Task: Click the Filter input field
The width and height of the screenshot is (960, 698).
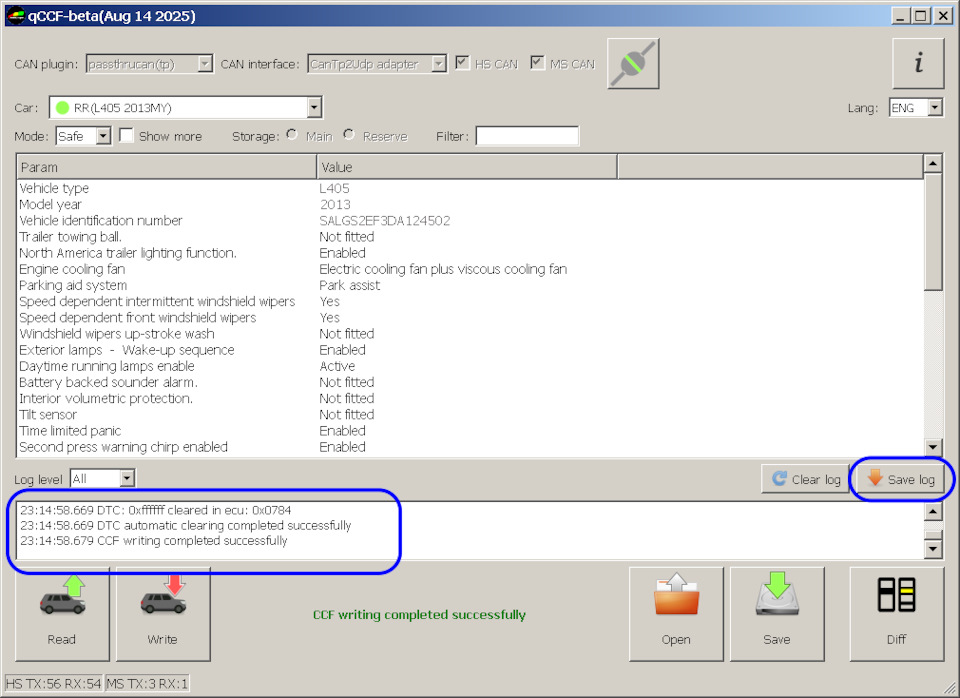Action: [527, 136]
